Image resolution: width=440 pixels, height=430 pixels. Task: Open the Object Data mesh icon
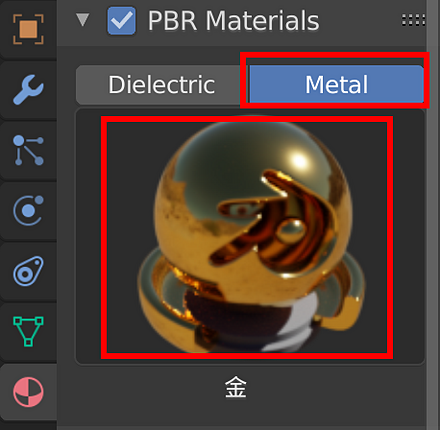(x=28, y=331)
